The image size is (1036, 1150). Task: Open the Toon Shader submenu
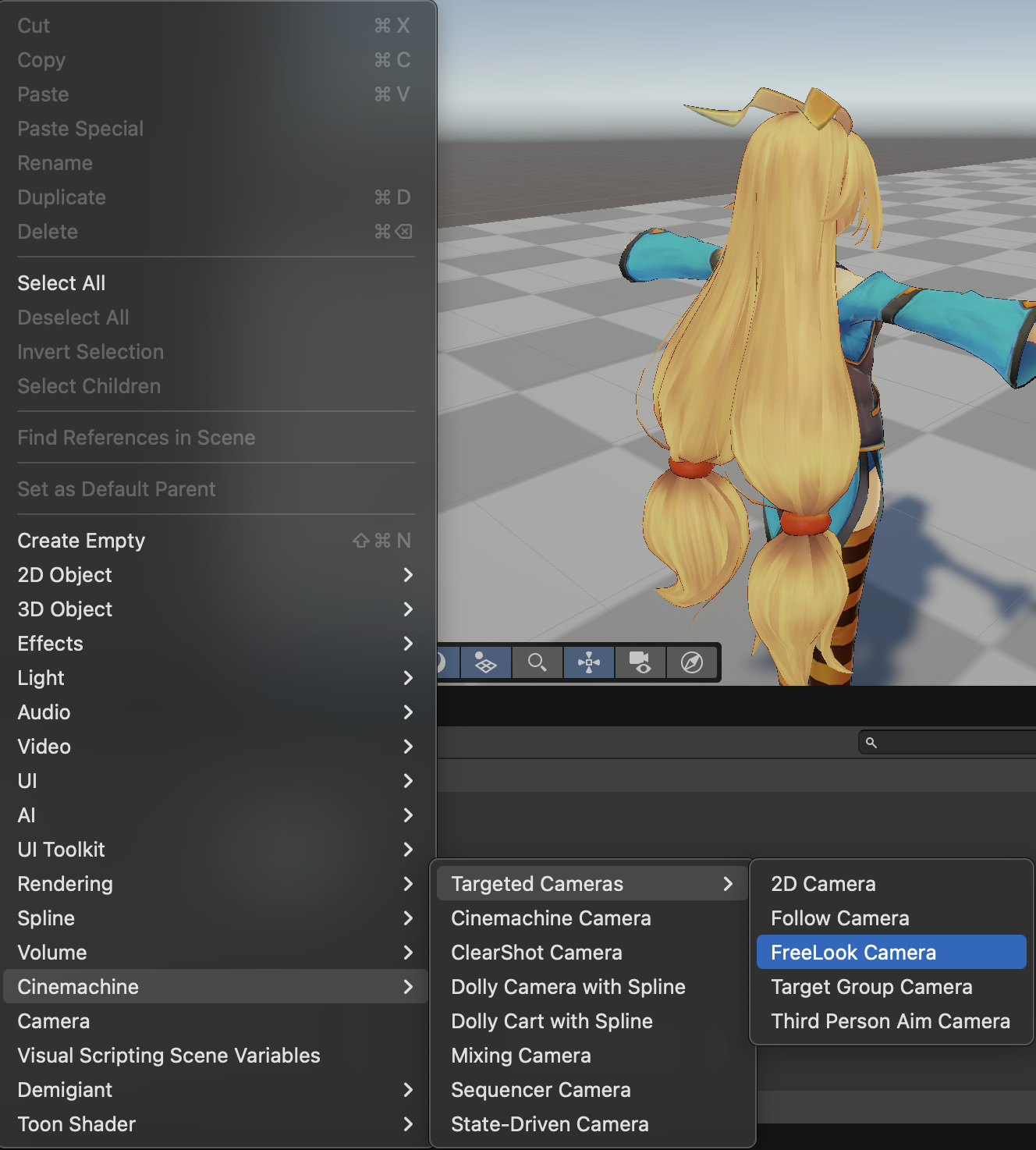(76, 1124)
